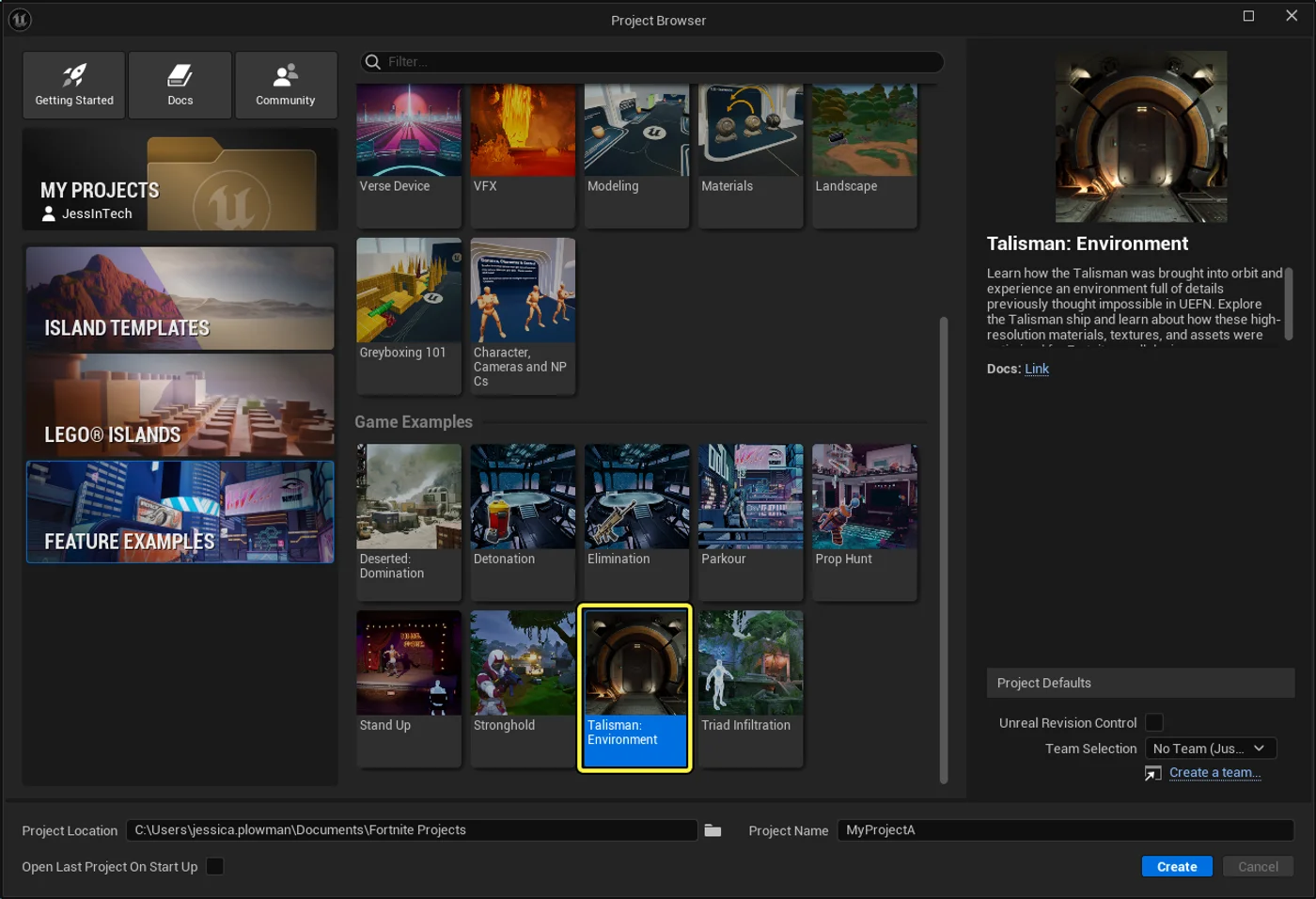
Task: Click the Cancel button
Action: coord(1258,867)
